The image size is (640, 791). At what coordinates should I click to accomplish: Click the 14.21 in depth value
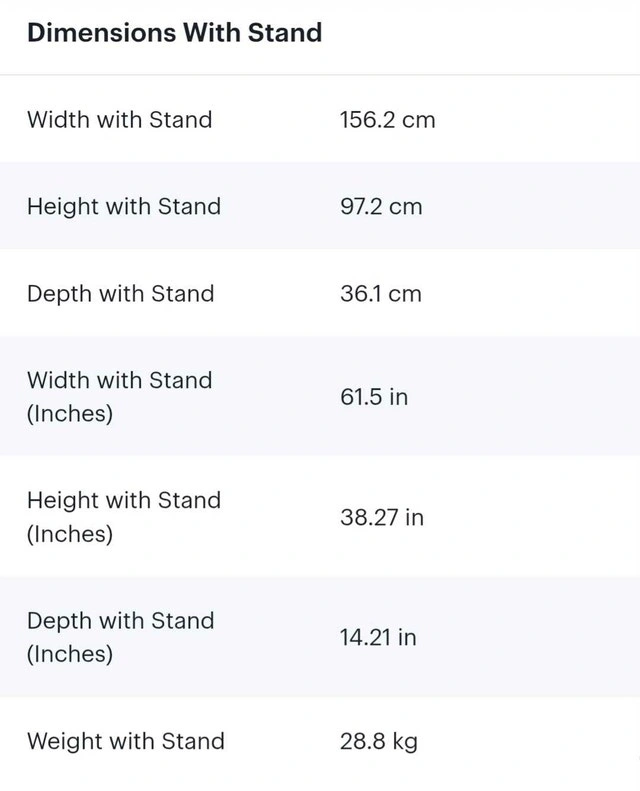pos(377,637)
